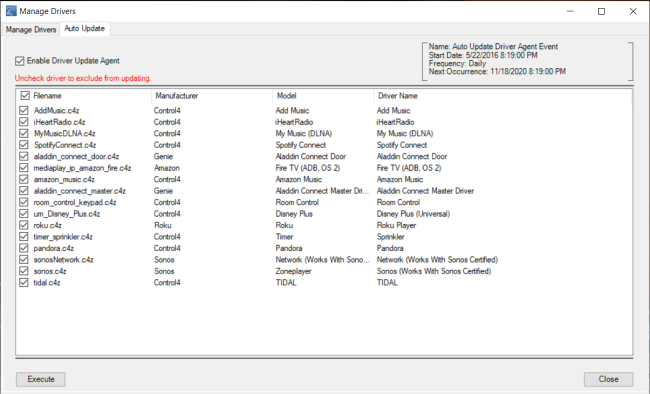The image size is (650, 394).
Task: Uncheck the AddMusic.c4z driver
Action: [x=24, y=110]
